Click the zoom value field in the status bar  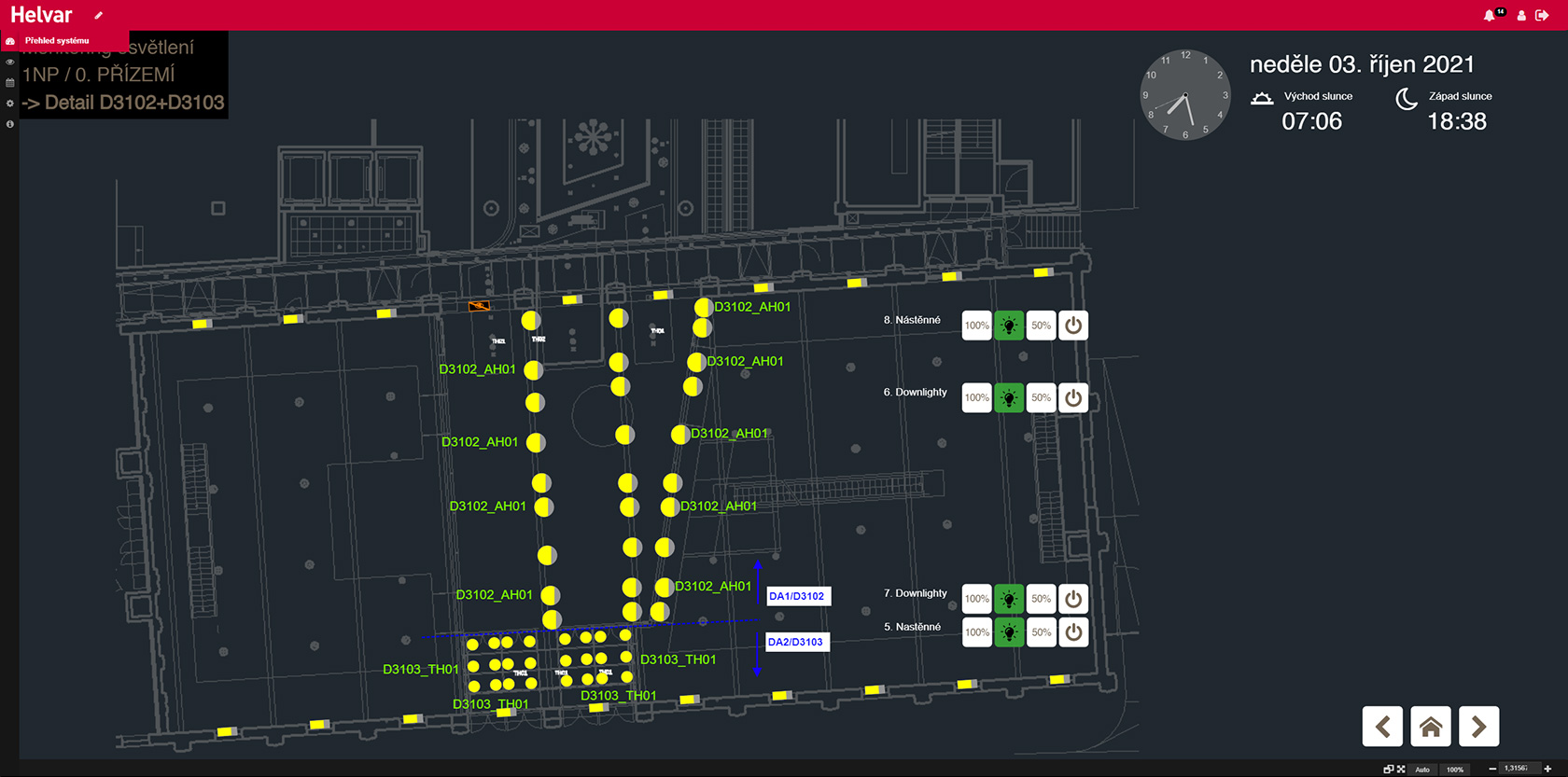[1515, 769]
